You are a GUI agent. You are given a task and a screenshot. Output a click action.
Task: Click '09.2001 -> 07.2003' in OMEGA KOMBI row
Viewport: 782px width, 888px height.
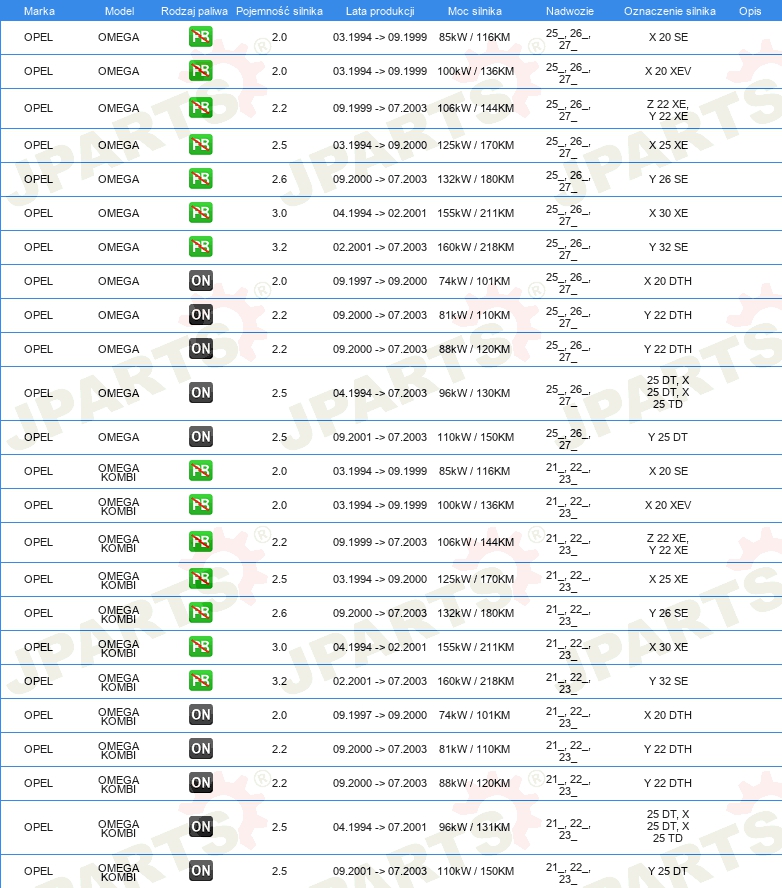pos(379,871)
